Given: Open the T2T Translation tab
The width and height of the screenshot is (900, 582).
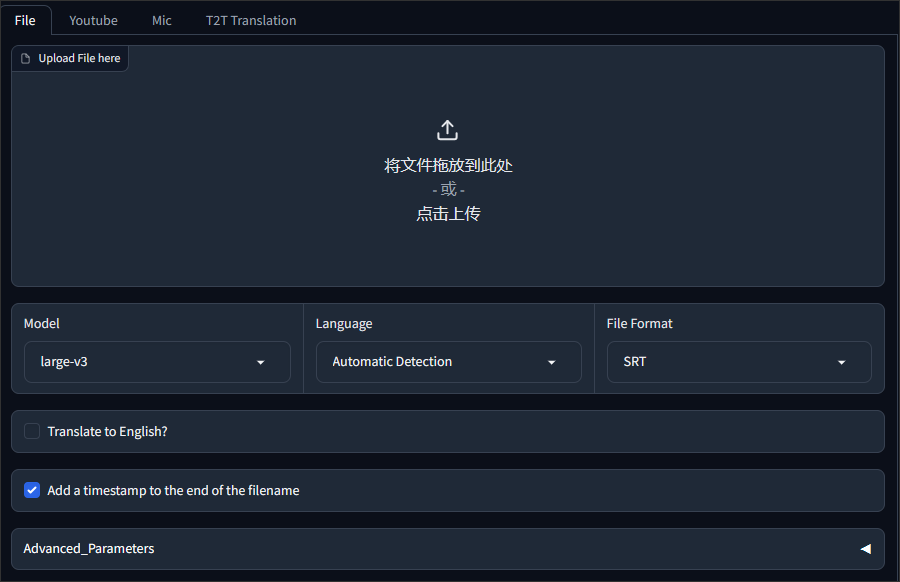Looking at the screenshot, I should coord(251,21).
